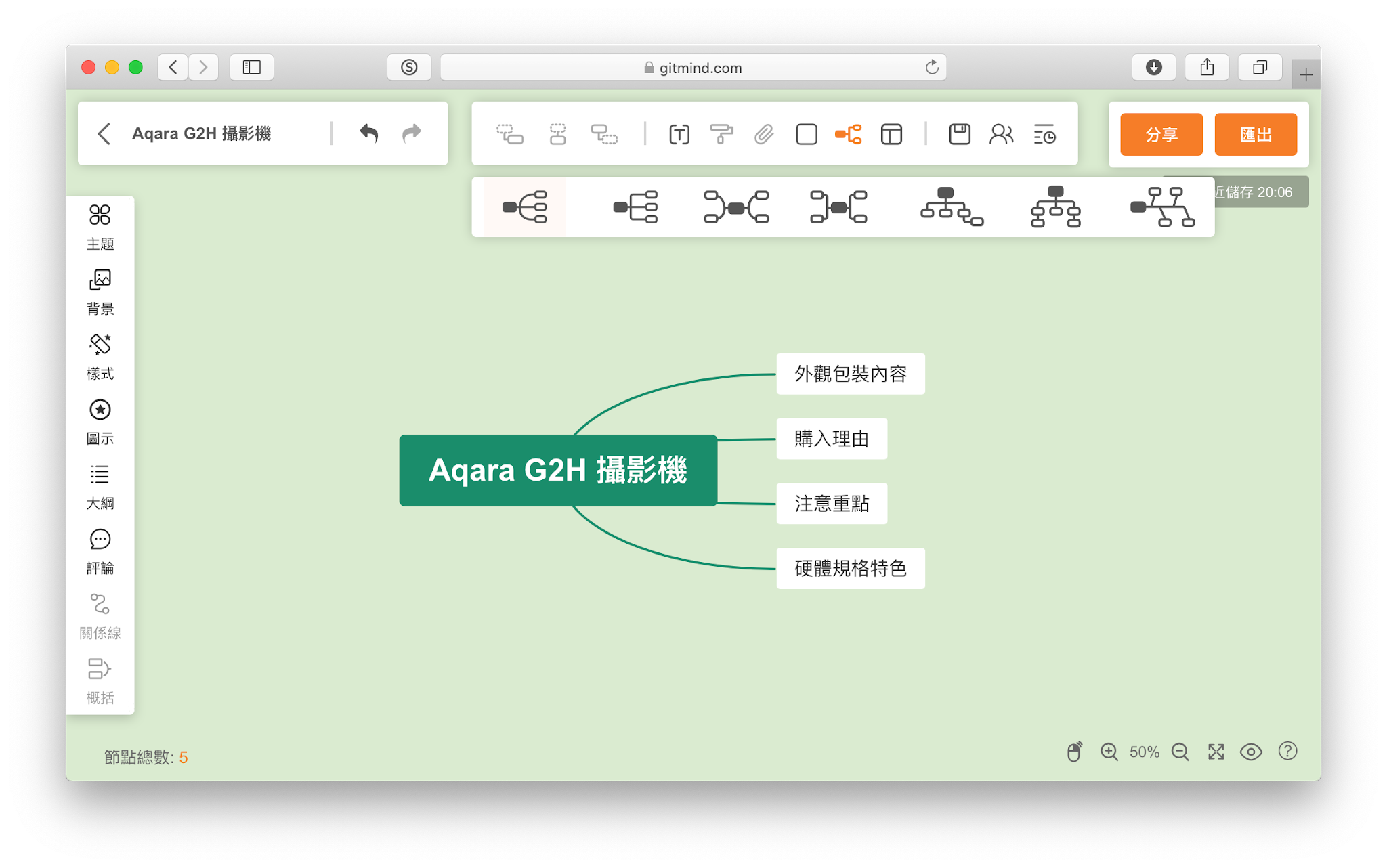Choose the right logic chart layout
This screenshot has height=868, width=1387.
[x=635, y=207]
